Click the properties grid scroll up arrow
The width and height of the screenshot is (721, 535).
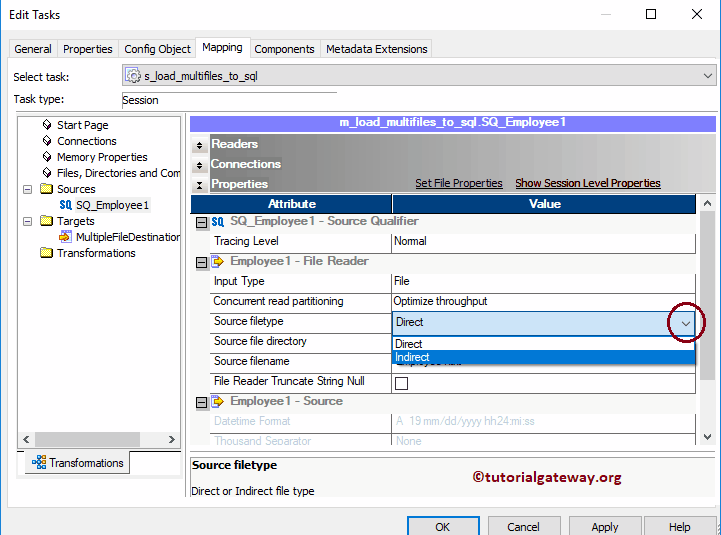point(707,203)
